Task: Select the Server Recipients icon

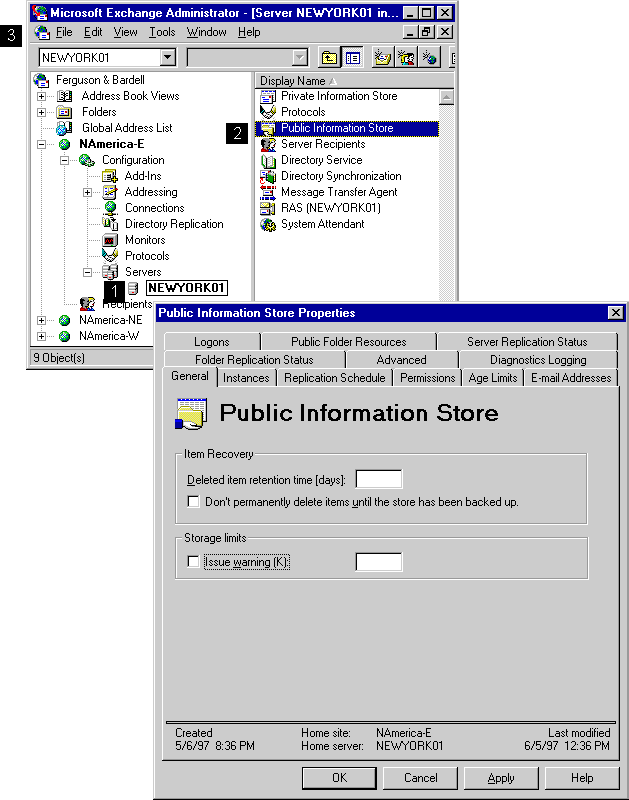Action: coord(268,144)
